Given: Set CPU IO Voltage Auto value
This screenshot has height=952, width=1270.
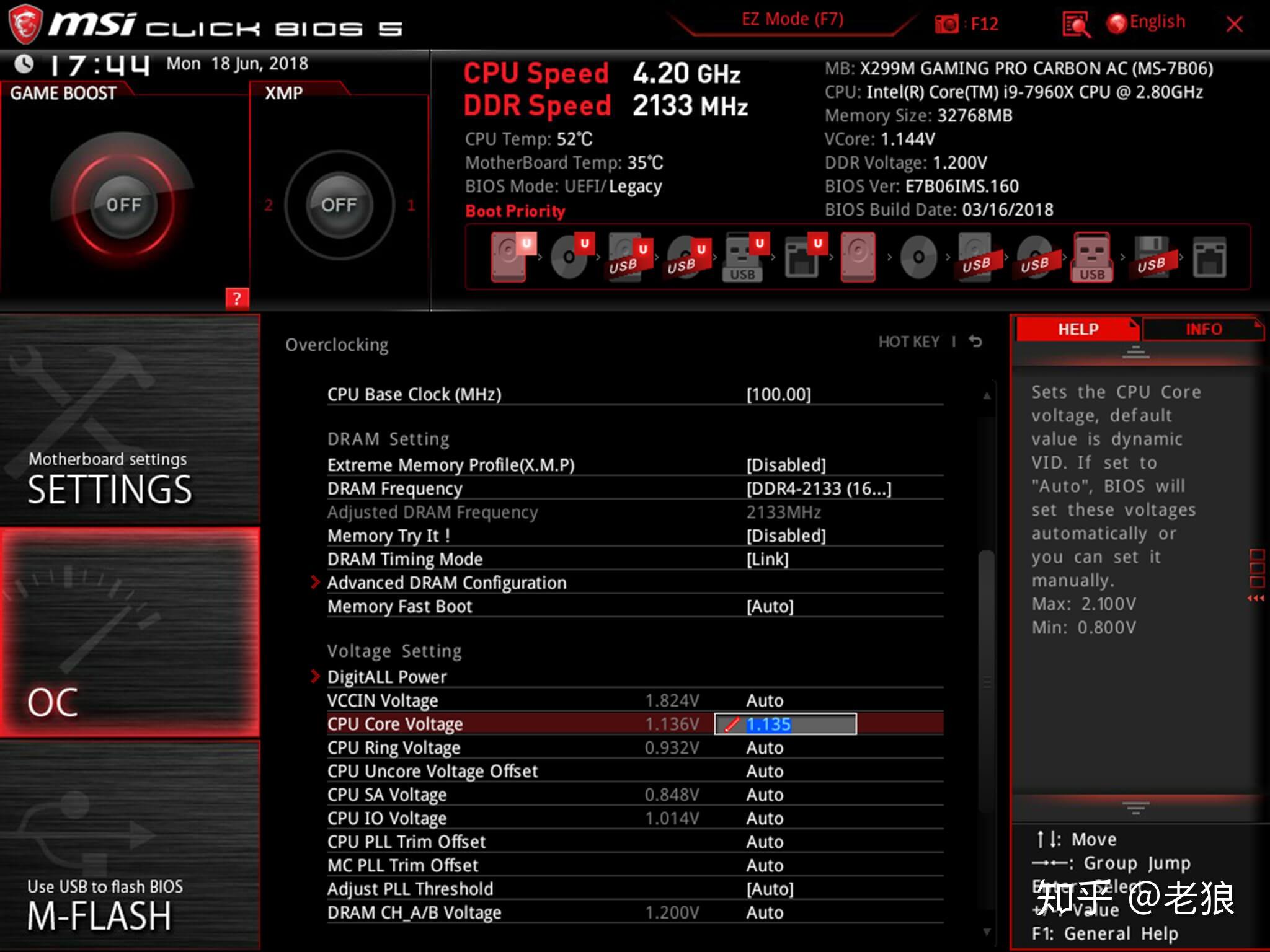Looking at the screenshot, I should (x=765, y=818).
